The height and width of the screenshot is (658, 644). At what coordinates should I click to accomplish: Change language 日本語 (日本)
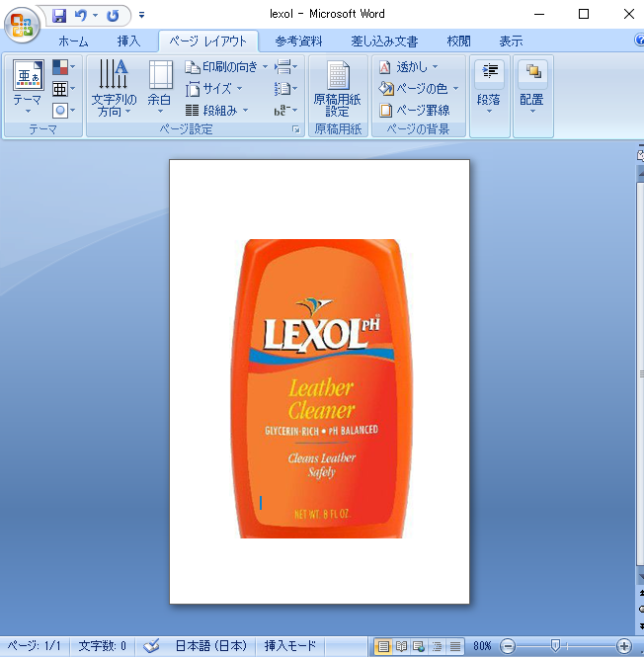coord(211,645)
